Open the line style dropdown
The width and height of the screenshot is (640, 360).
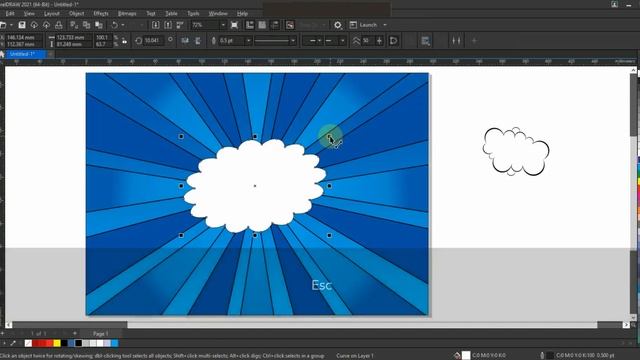[x=293, y=40]
